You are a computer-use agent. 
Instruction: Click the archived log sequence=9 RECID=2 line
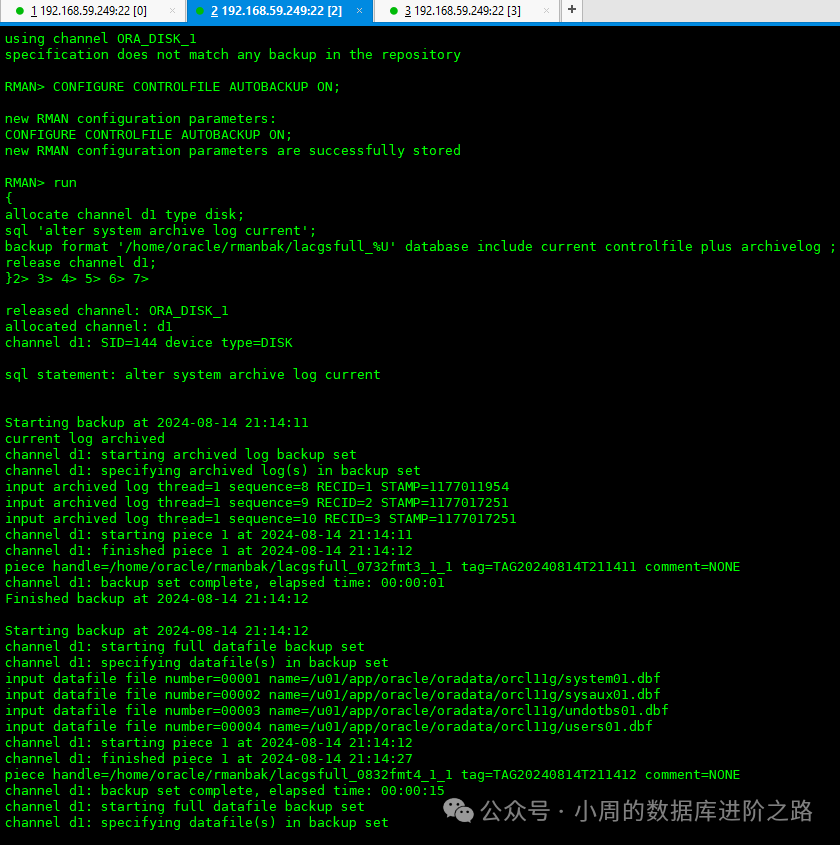click(257, 503)
